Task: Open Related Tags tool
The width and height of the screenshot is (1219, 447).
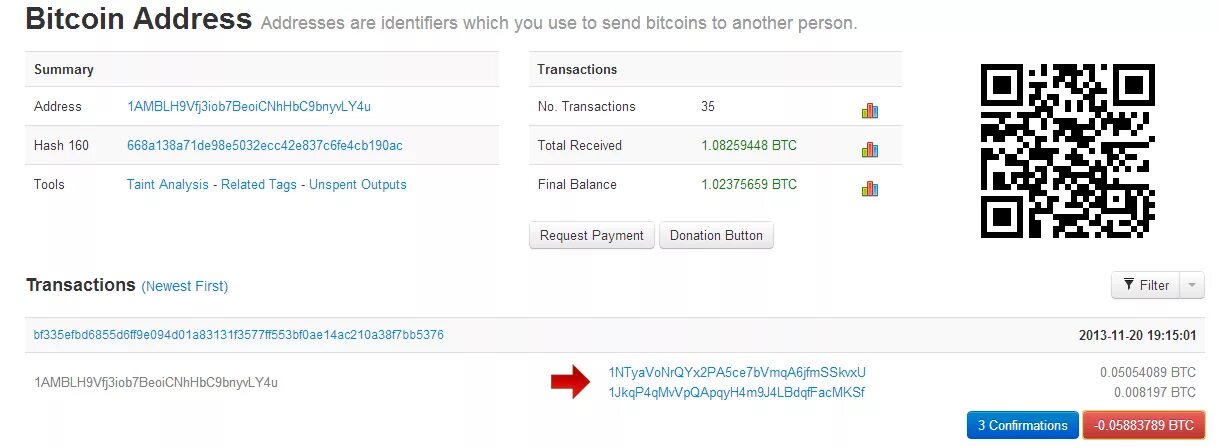Action: (259, 184)
